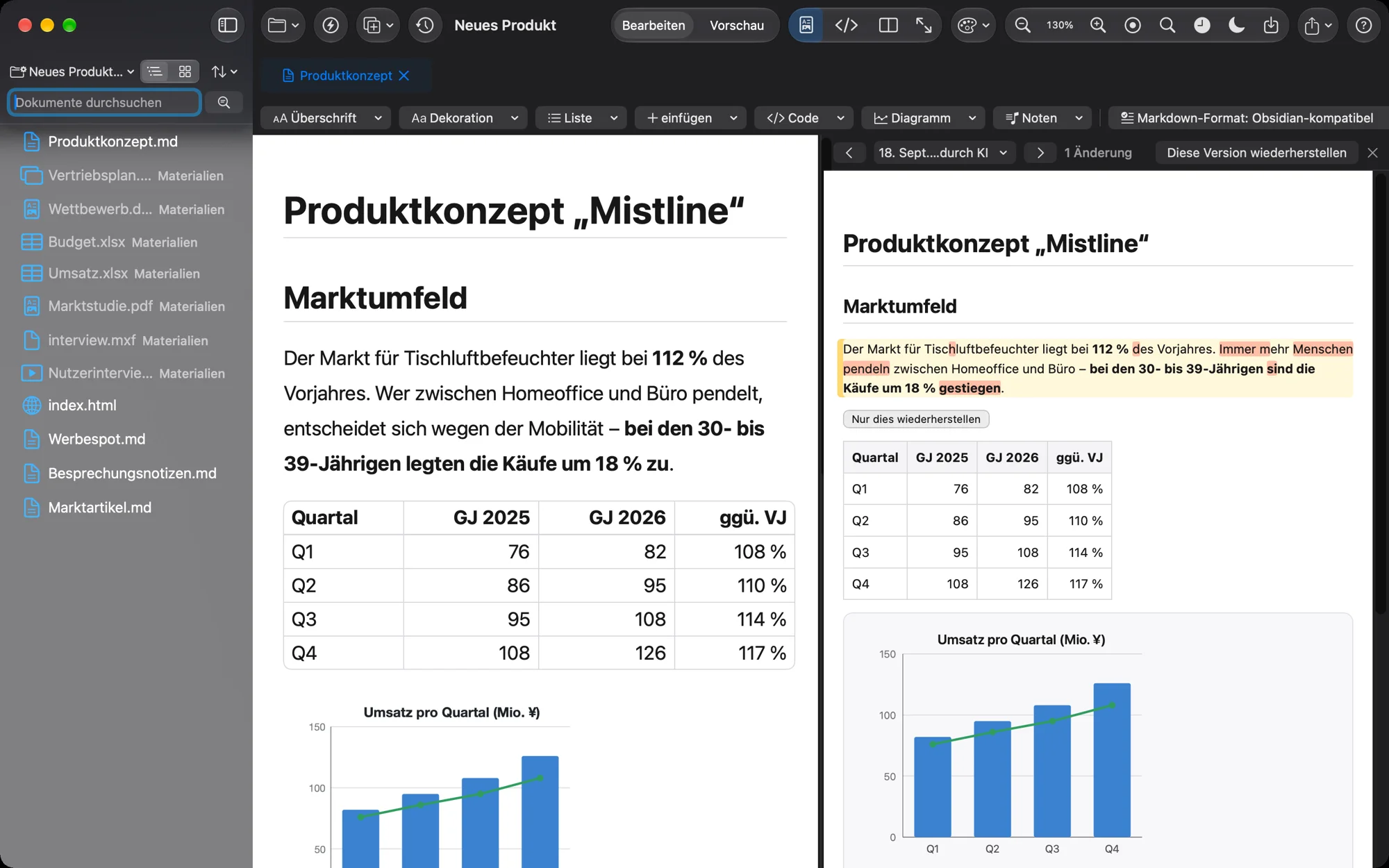The width and height of the screenshot is (1389, 868).
Task: Open the new document plus icon menu
Action: (378, 26)
